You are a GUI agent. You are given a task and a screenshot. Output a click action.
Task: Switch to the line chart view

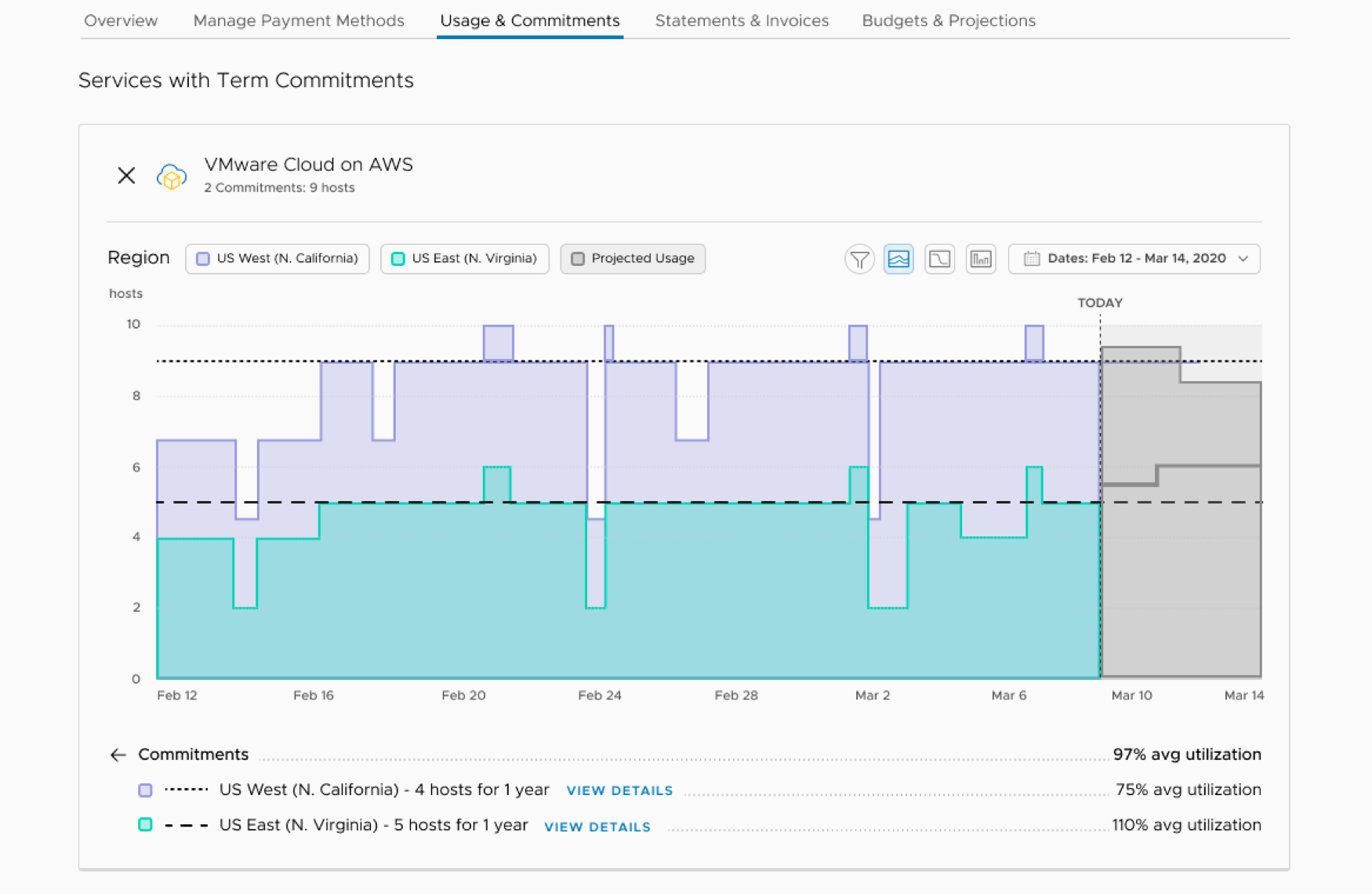click(x=939, y=259)
